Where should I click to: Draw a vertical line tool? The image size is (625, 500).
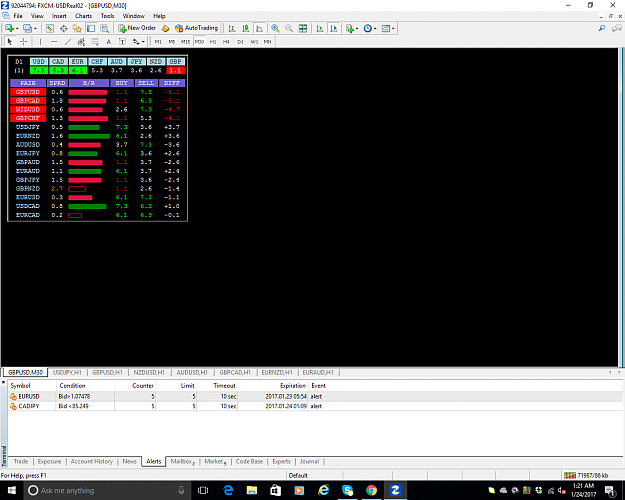40,41
